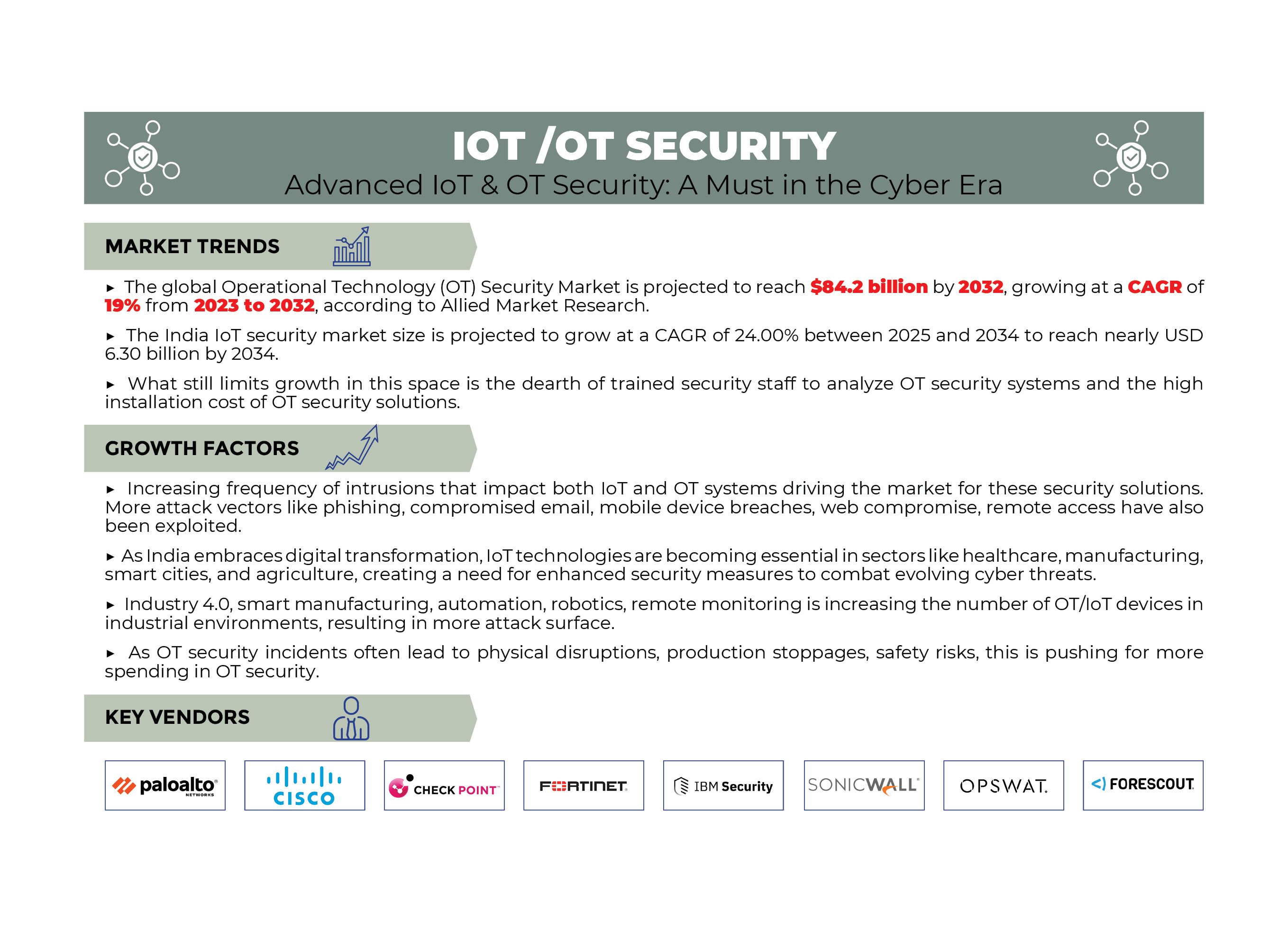Click the MARKET TRENDS section heading

point(192,246)
